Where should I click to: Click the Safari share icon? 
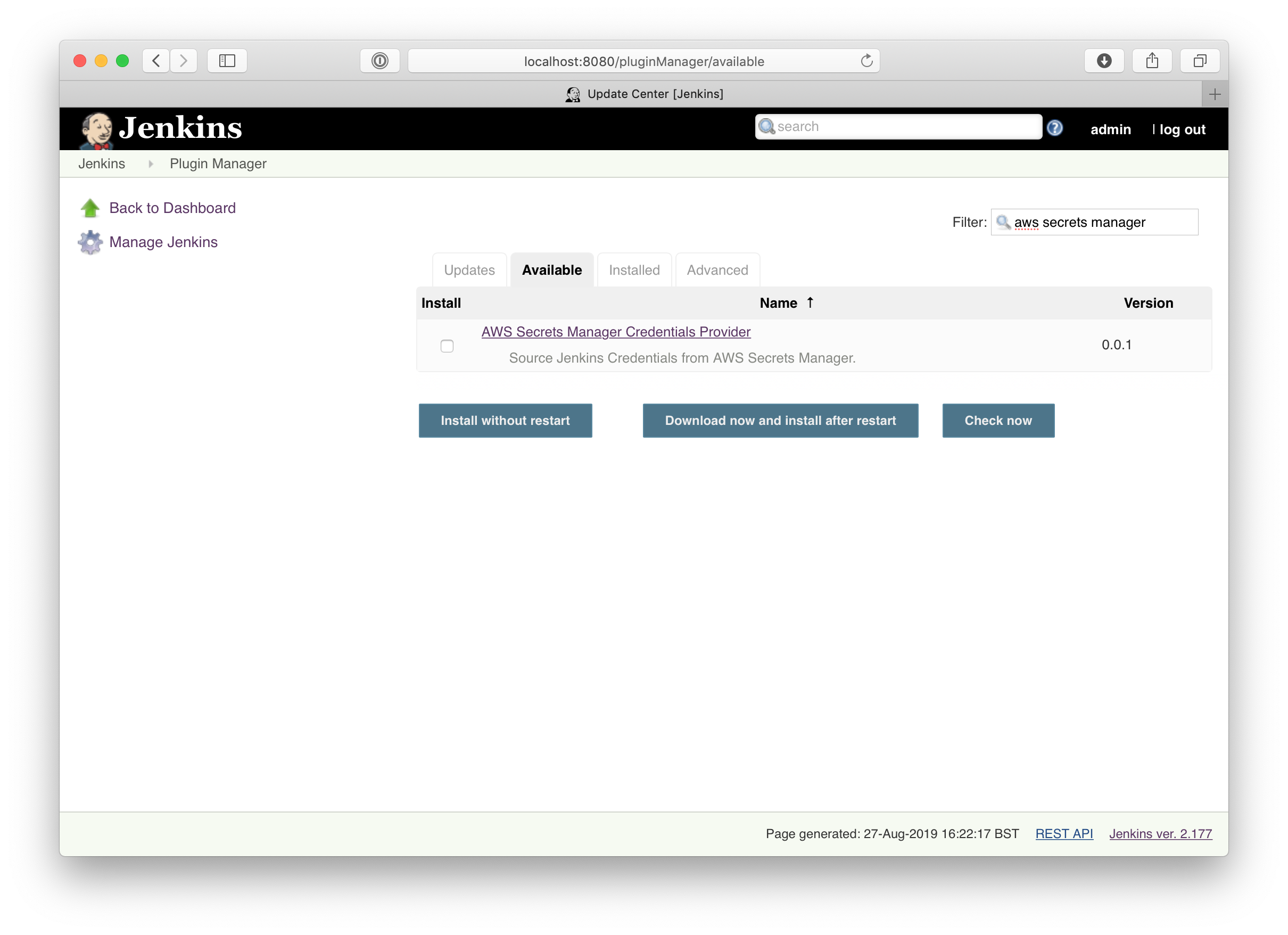point(1152,61)
